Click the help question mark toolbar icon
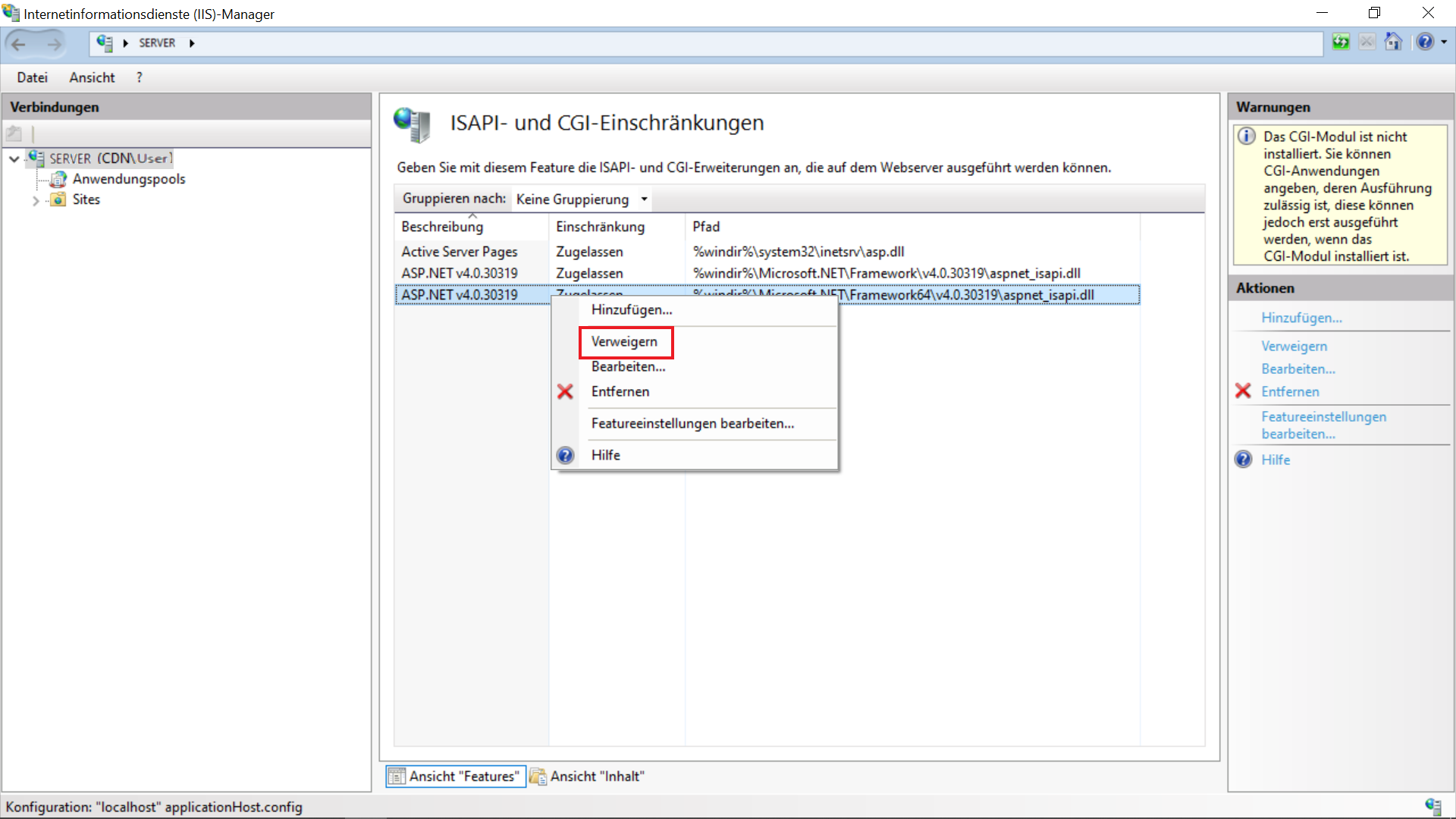Screen dimensions: 1456x819 tap(1425, 42)
